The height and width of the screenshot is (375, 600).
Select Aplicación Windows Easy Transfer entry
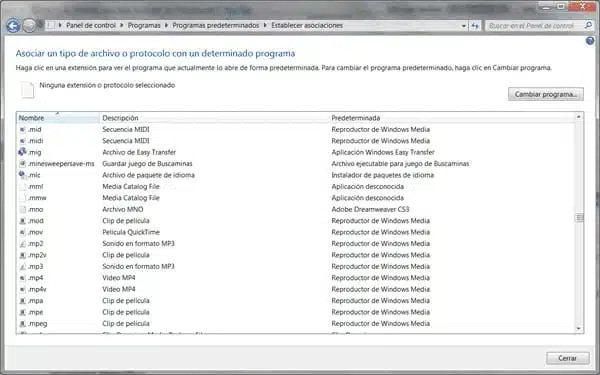383,152
